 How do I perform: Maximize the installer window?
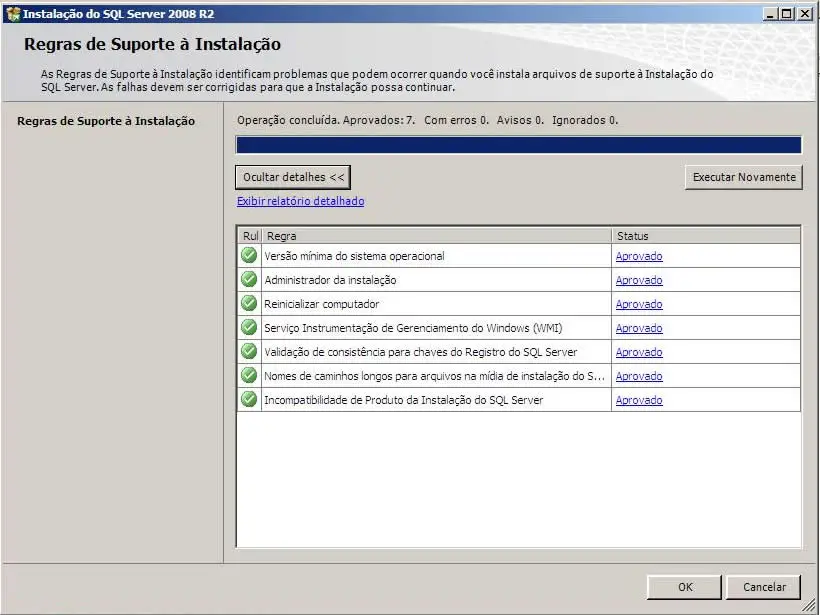tap(787, 14)
